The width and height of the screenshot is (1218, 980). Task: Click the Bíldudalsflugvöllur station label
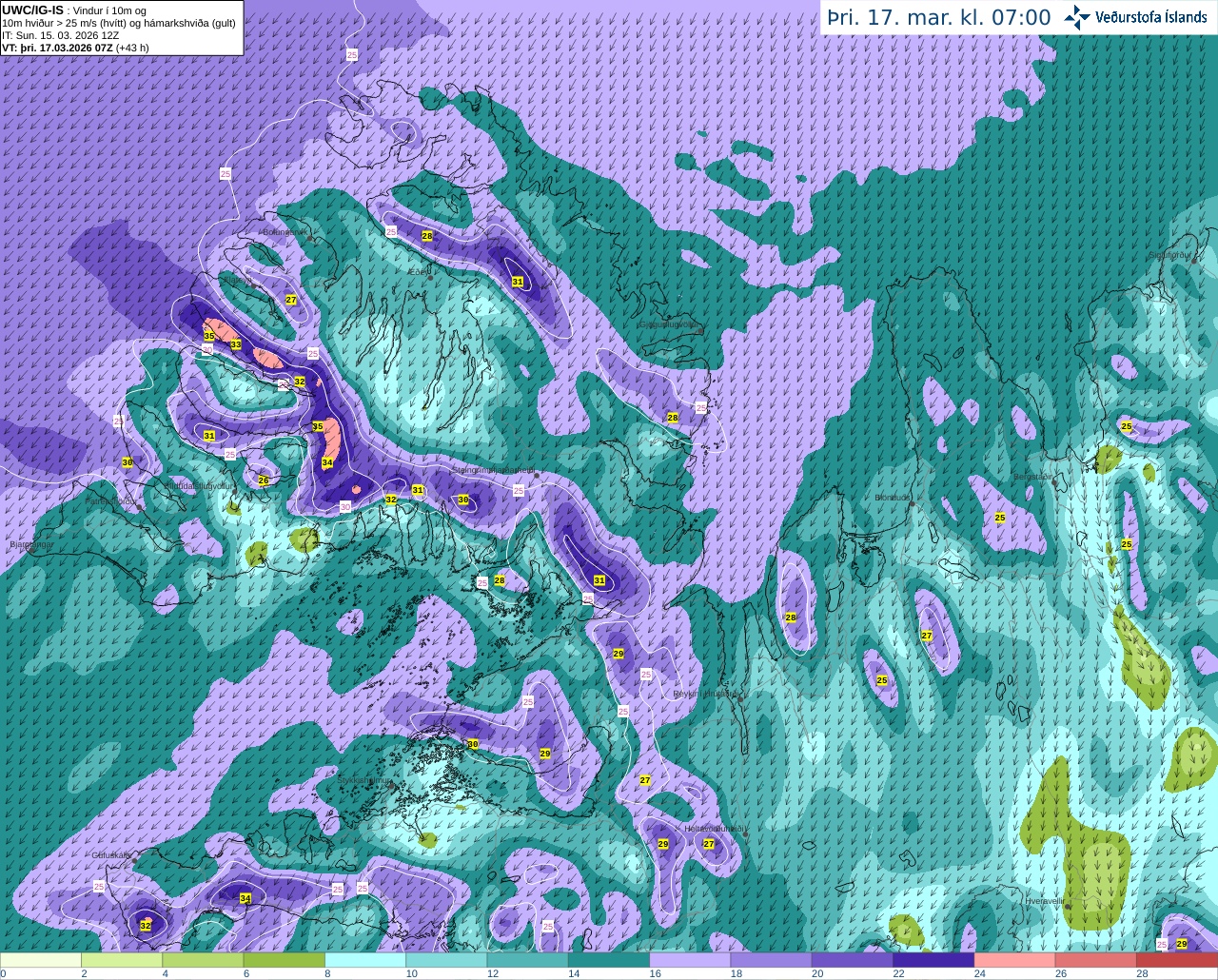199,485
